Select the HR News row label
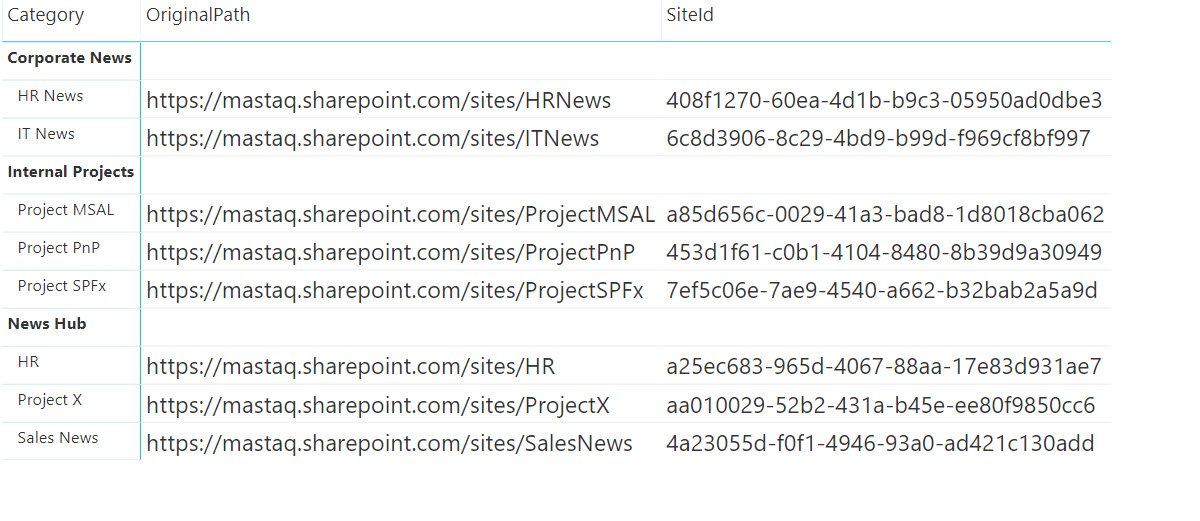The width and height of the screenshot is (1200, 521). 50,96
